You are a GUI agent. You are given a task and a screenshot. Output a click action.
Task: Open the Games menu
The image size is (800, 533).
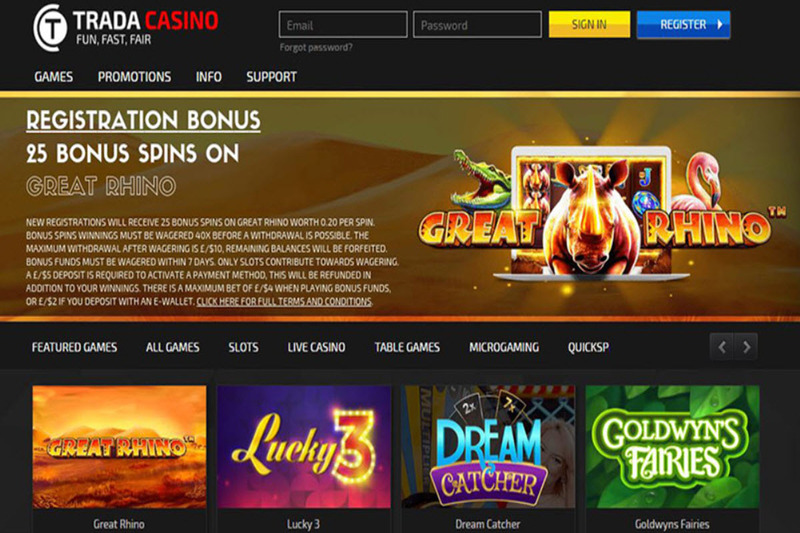(x=54, y=77)
